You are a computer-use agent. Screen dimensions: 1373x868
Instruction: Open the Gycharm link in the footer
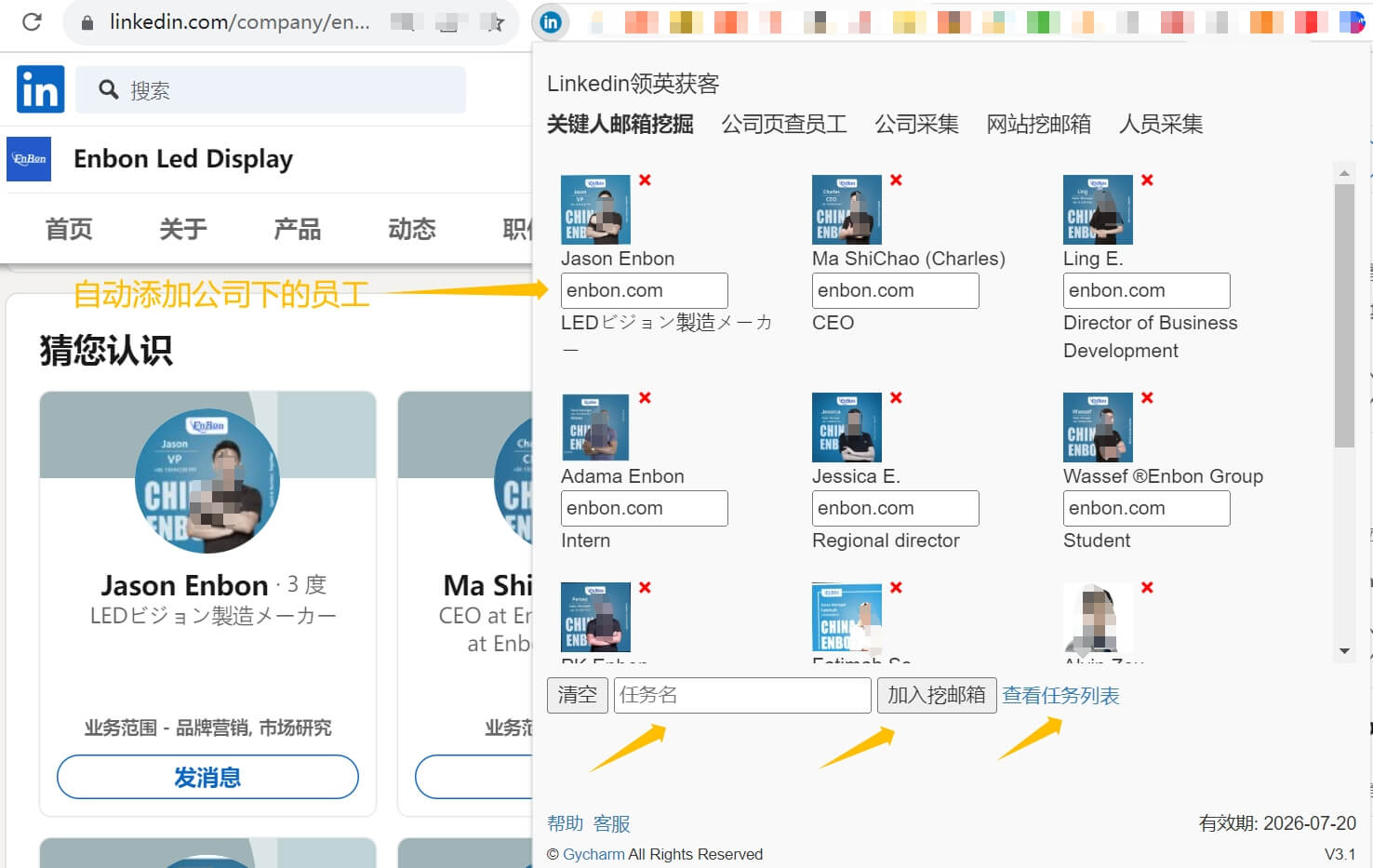coord(593,854)
